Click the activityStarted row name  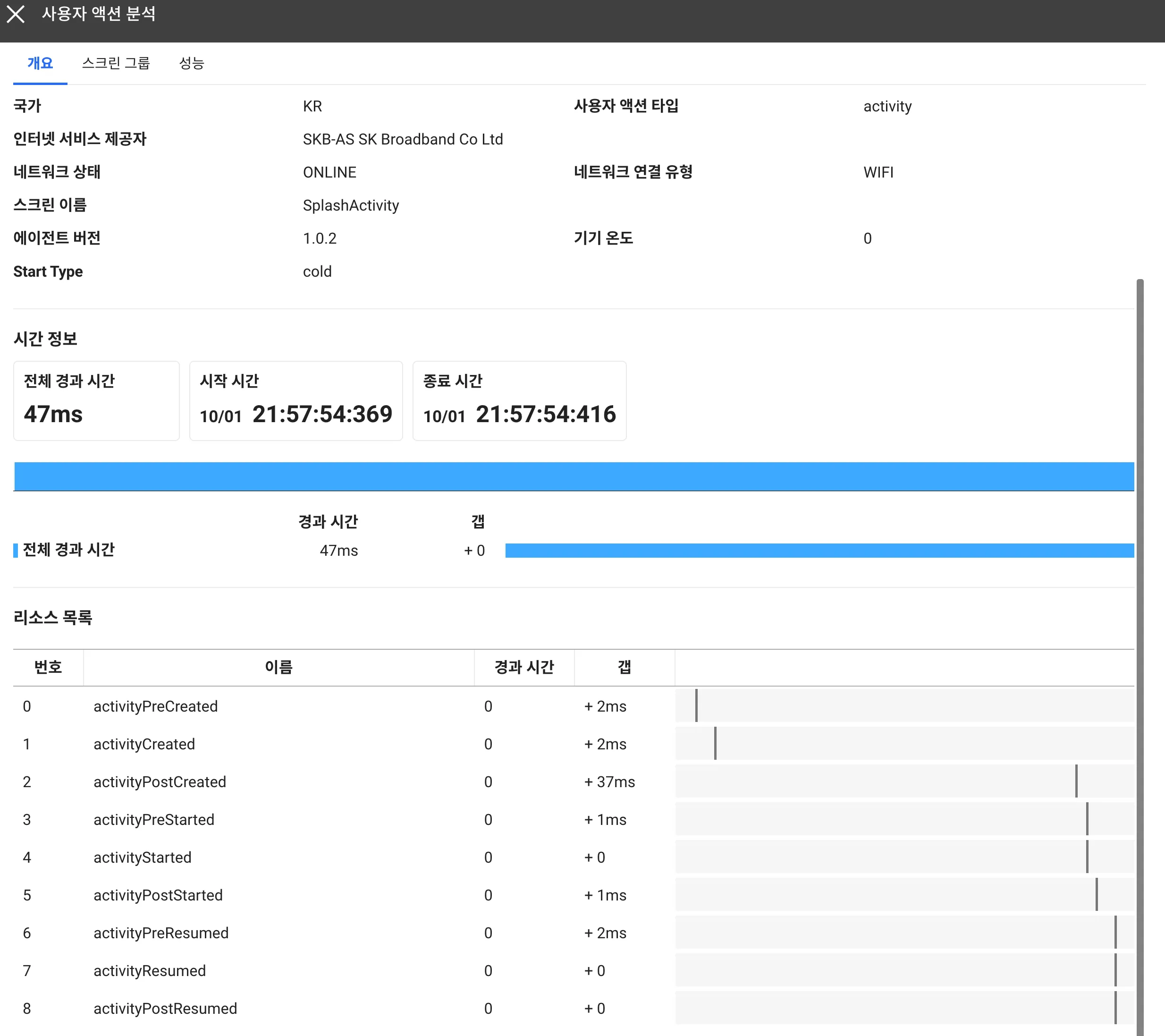[x=143, y=858]
